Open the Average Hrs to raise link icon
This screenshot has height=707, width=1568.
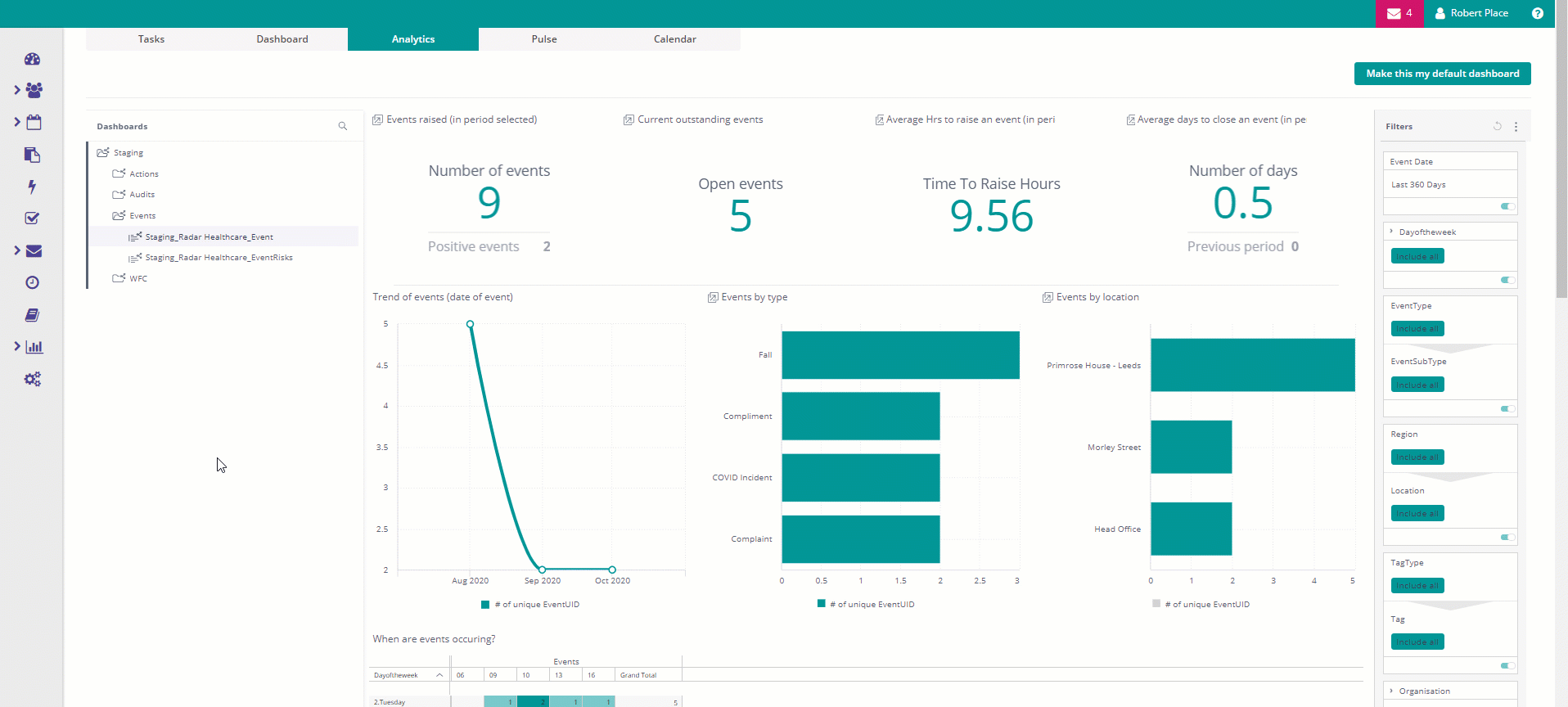pyautogui.click(x=880, y=119)
